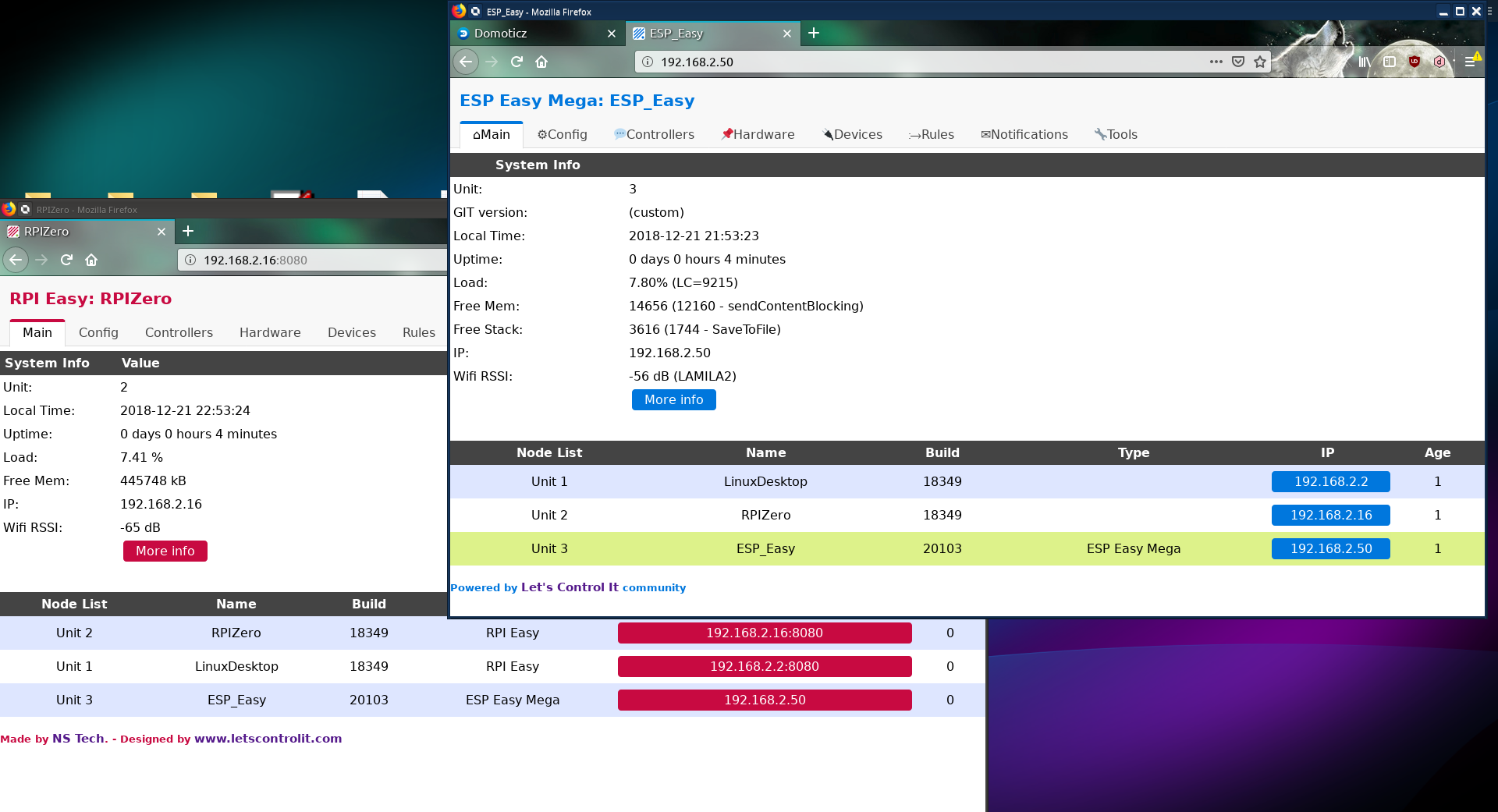Close the Domoticz tab
Image resolution: width=1498 pixels, height=812 pixels.
coord(612,34)
